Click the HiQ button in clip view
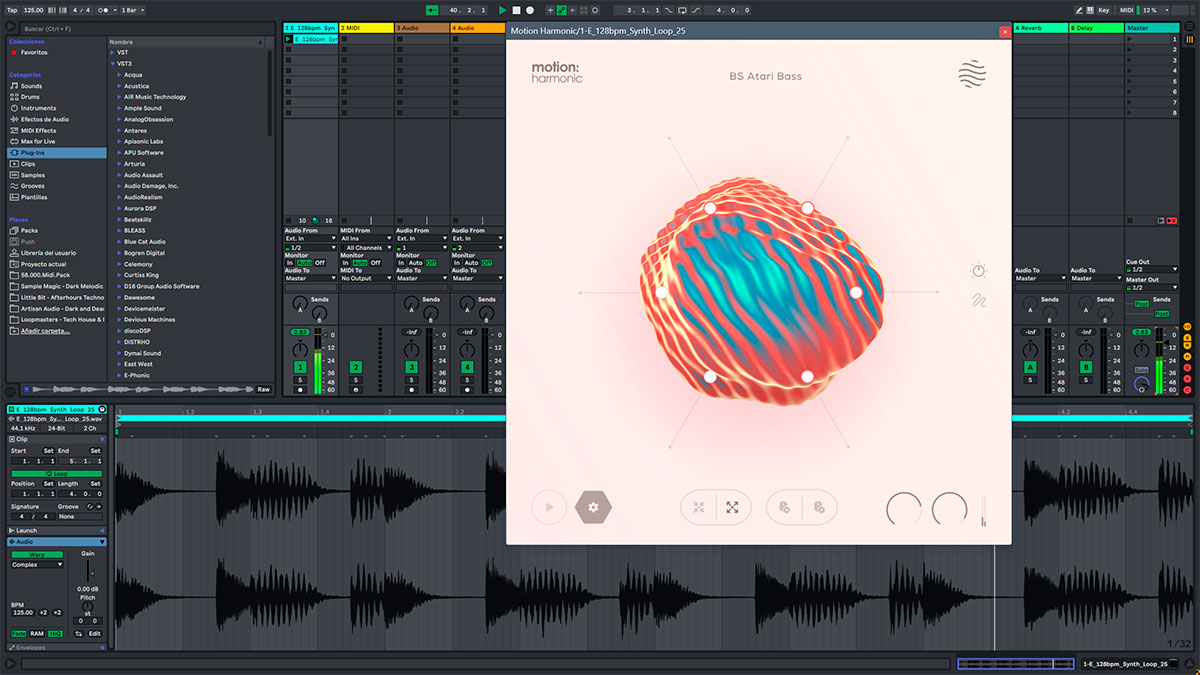Image resolution: width=1200 pixels, height=675 pixels. [x=55, y=633]
